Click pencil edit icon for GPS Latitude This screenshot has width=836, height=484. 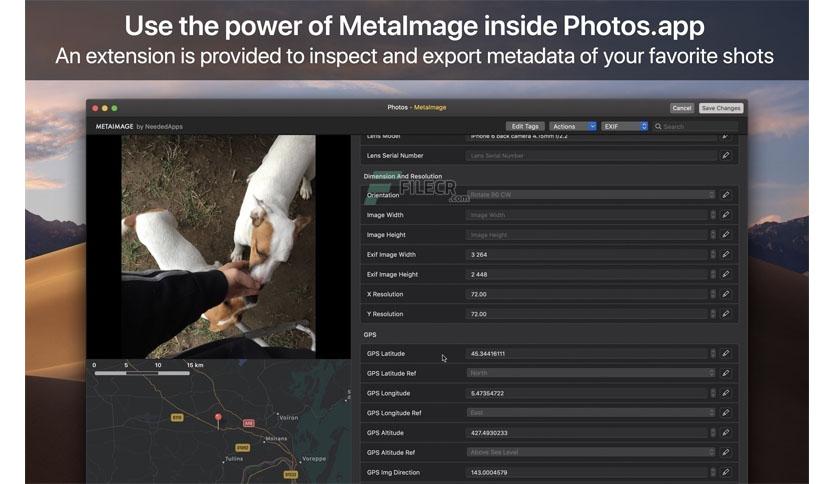click(x=726, y=353)
